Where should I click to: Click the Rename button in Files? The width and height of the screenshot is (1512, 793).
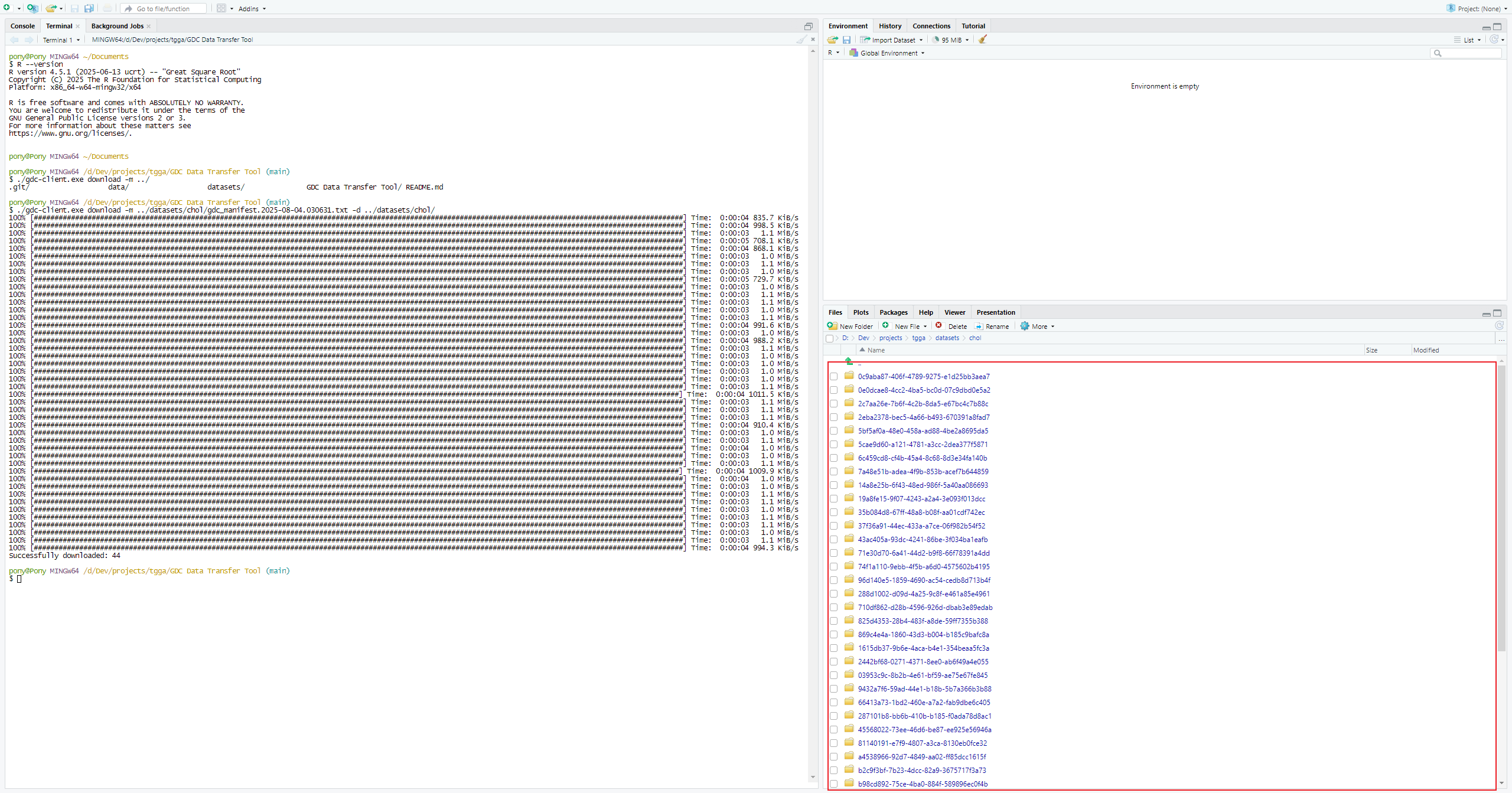pyautogui.click(x=992, y=326)
